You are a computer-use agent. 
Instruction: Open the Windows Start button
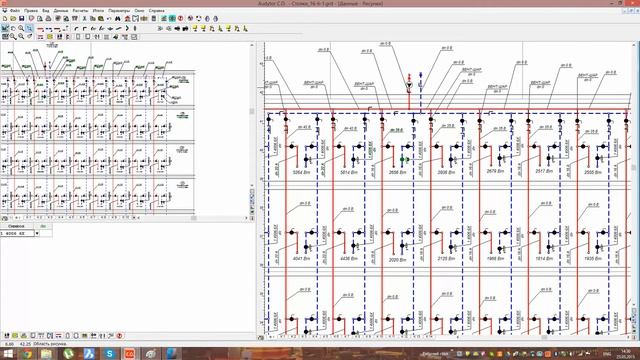(x=7, y=354)
